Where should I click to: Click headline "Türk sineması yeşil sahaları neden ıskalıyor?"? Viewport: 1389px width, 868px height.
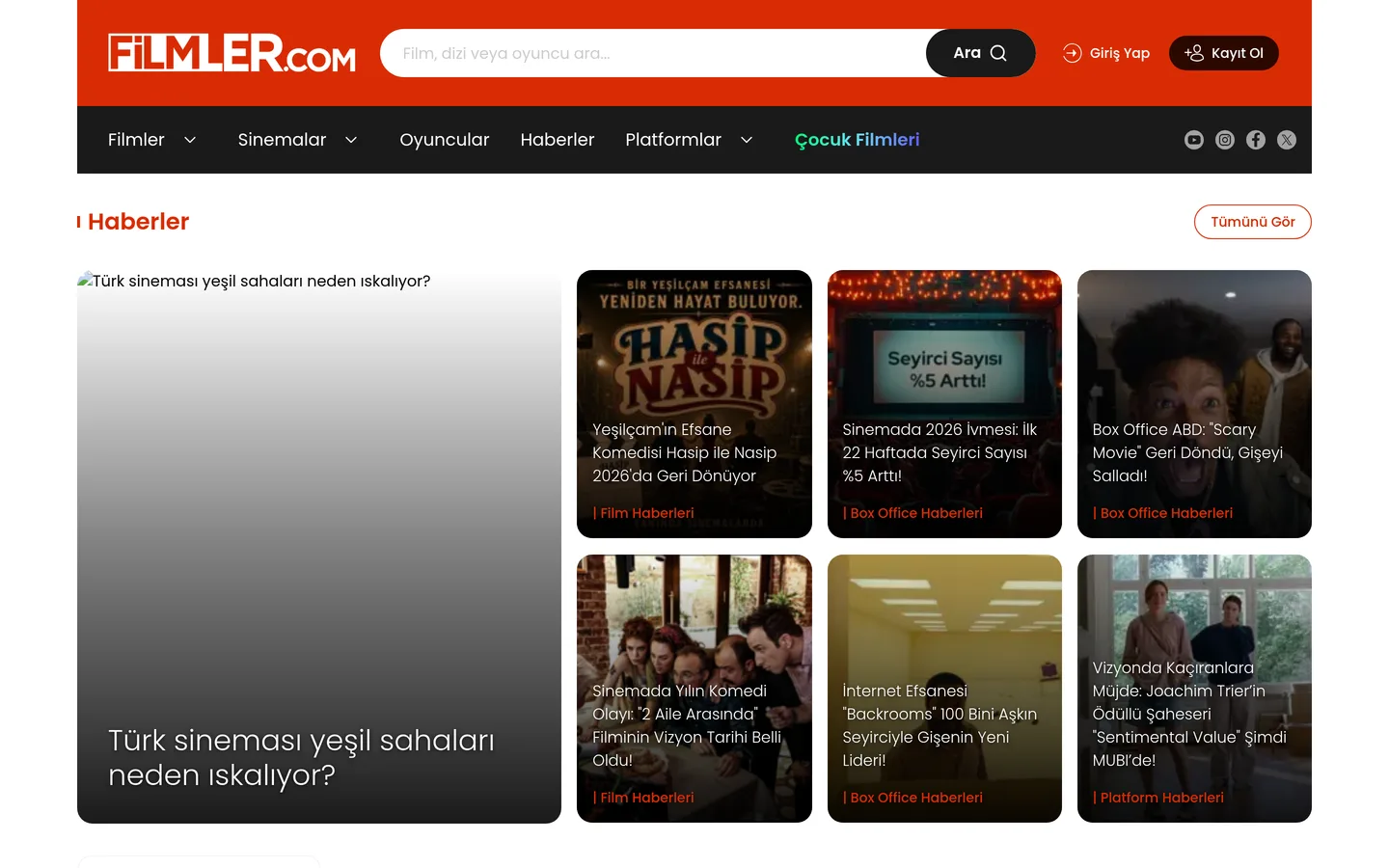tap(301, 758)
